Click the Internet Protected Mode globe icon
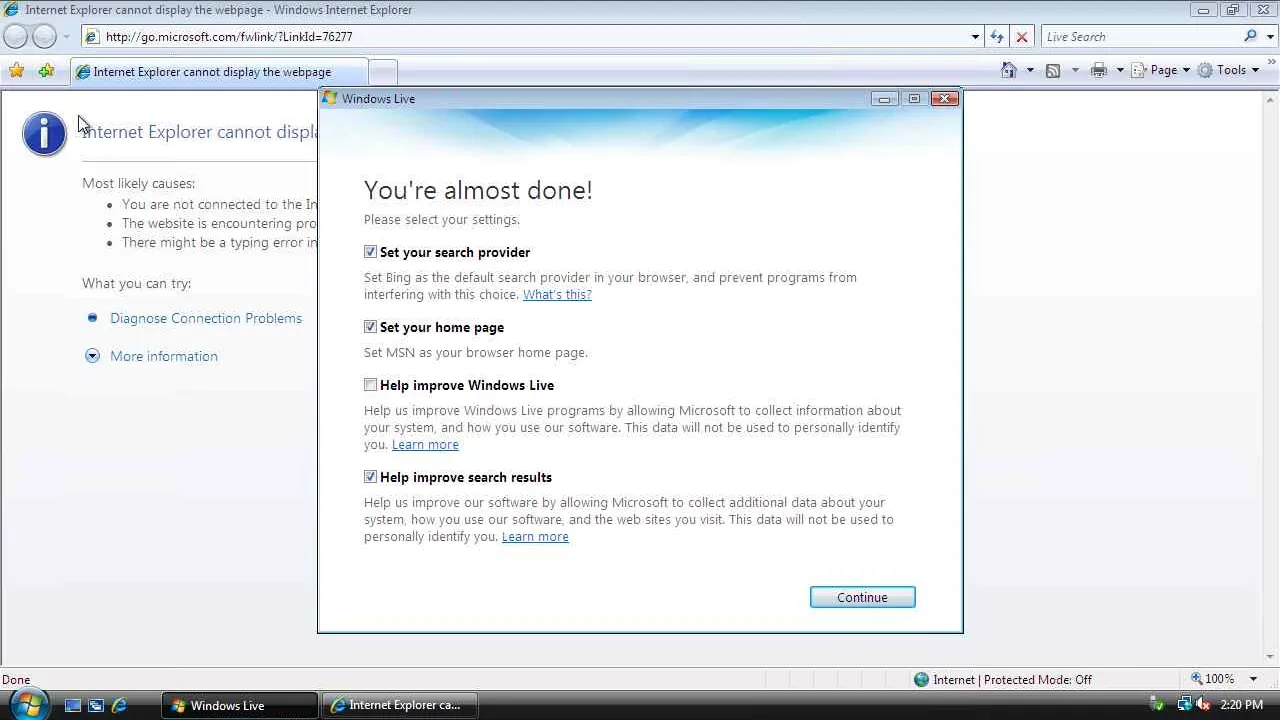The image size is (1280, 720). 921,680
